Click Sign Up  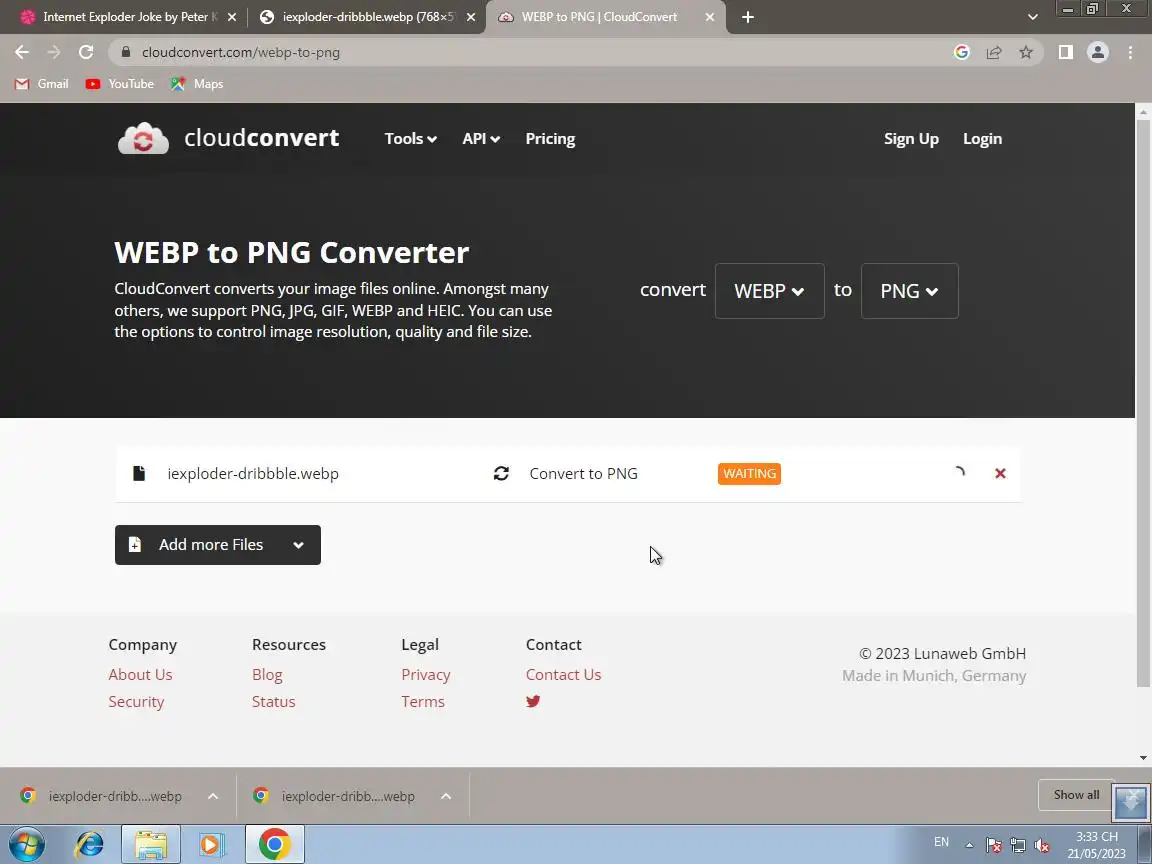click(x=911, y=139)
